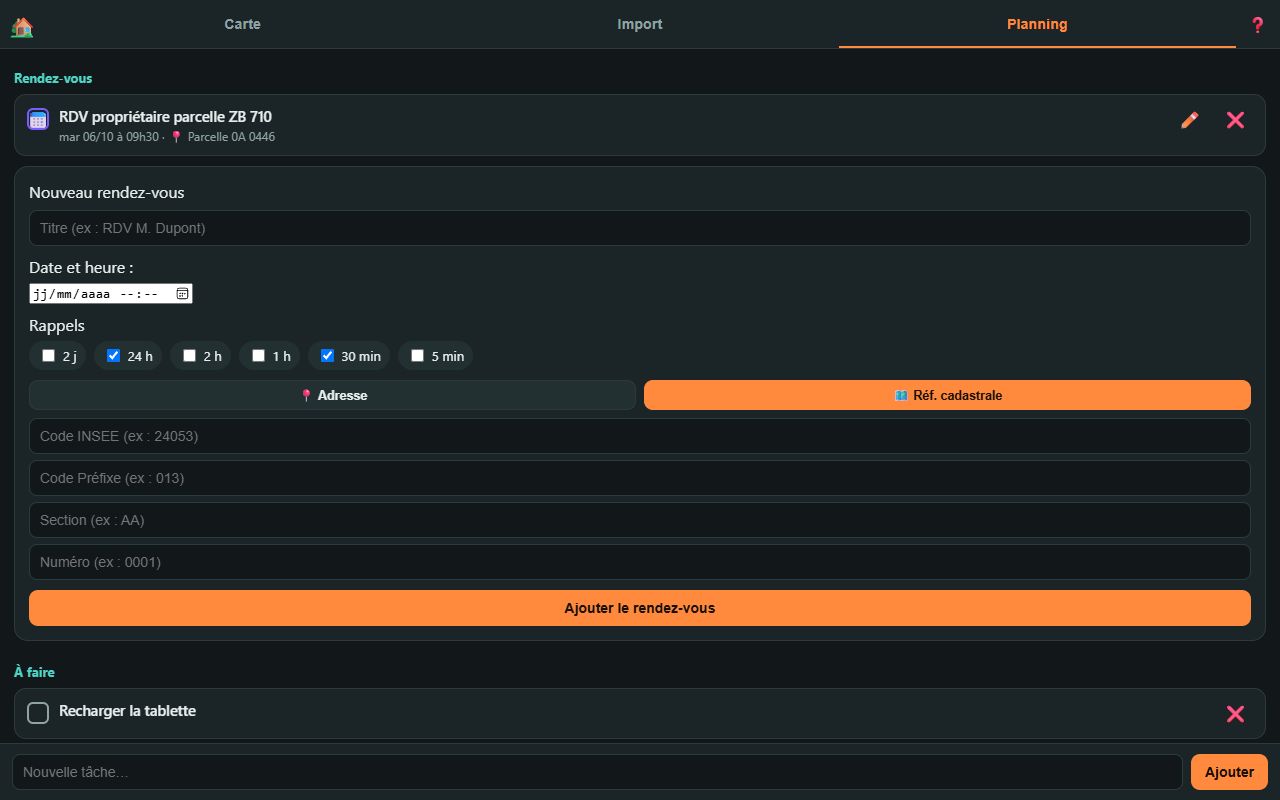Go to the home screen via house icon
Viewport: 1280px width, 800px height.
22,27
